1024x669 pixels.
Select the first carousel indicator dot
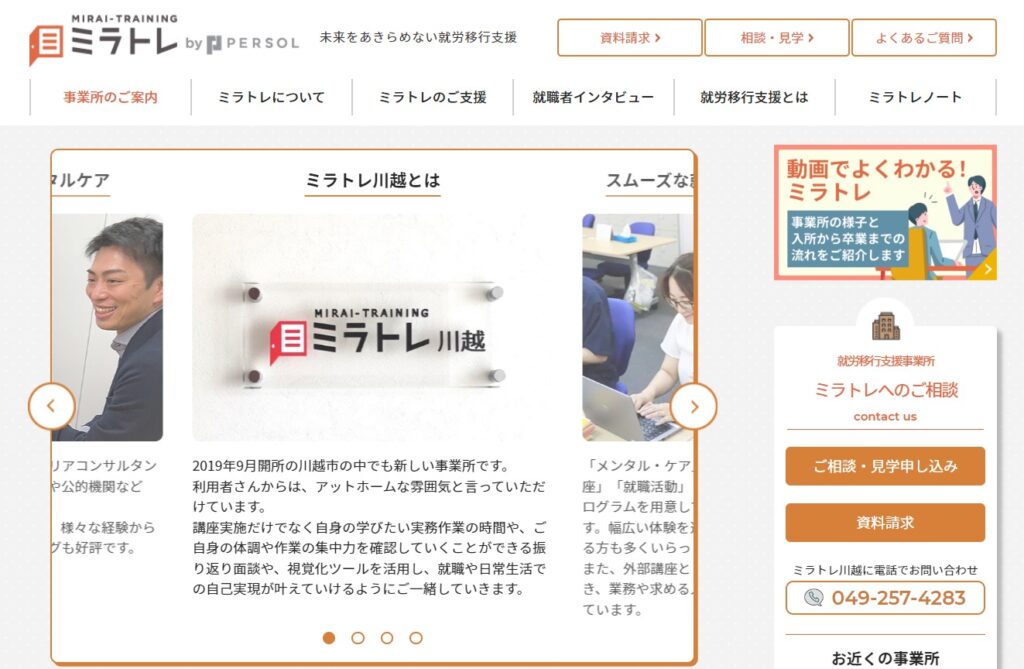[x=329, y=638]
